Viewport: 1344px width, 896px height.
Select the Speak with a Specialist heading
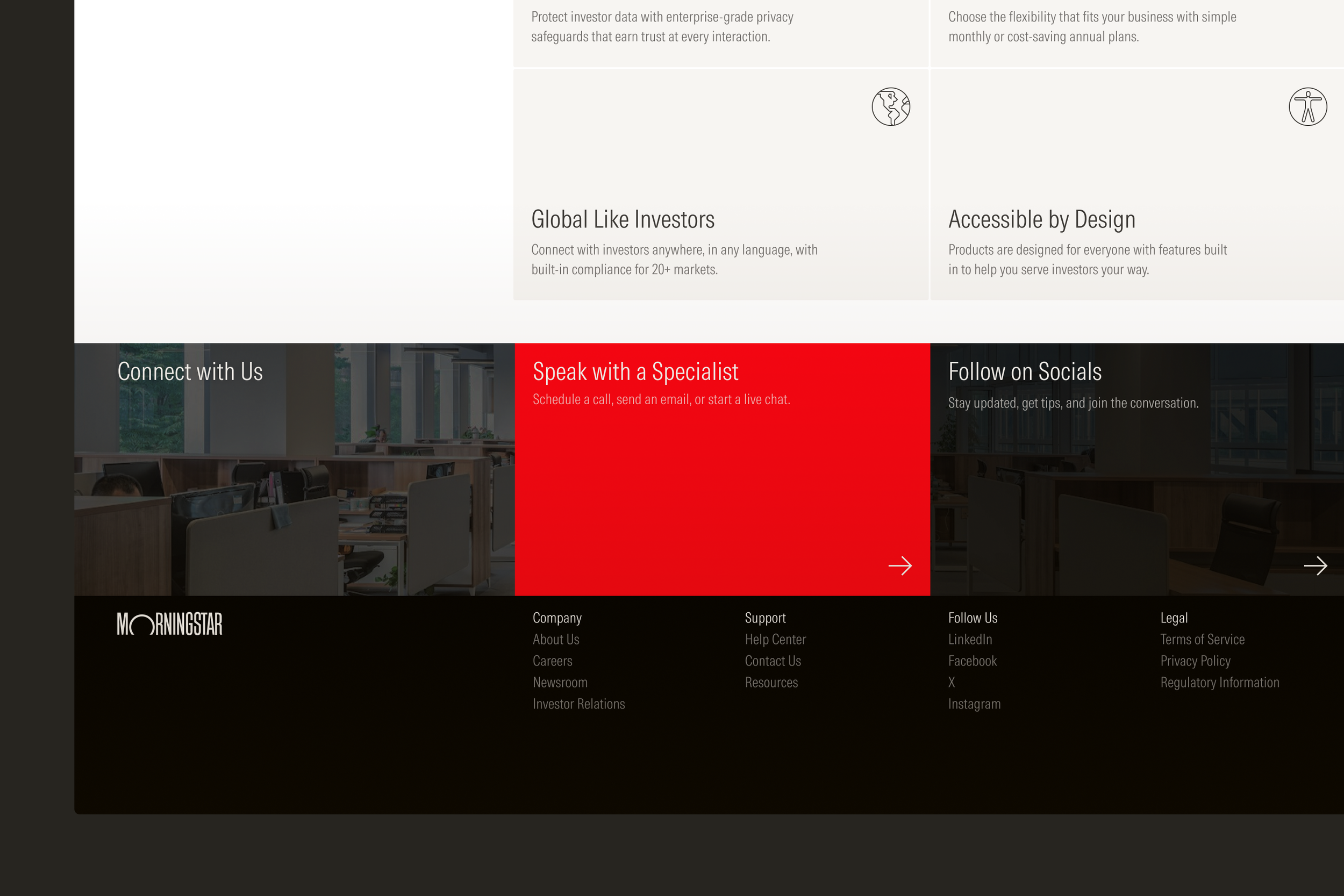coord(635,372)
